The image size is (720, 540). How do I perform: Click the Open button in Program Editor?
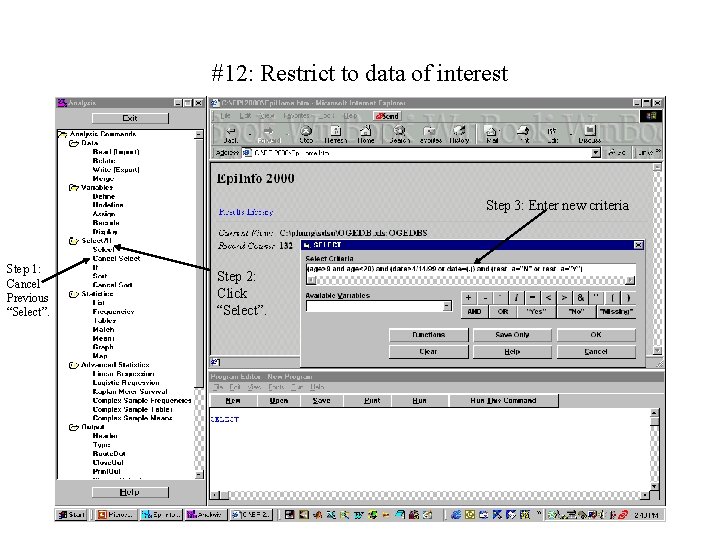pyautogui.click(x=279, y=401)
